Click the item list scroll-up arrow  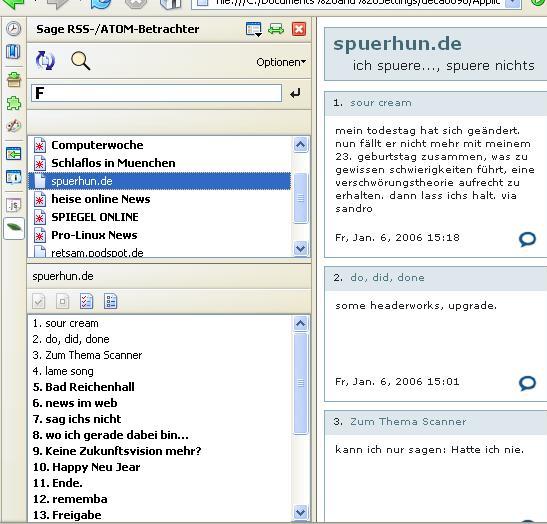pos(300,323)
